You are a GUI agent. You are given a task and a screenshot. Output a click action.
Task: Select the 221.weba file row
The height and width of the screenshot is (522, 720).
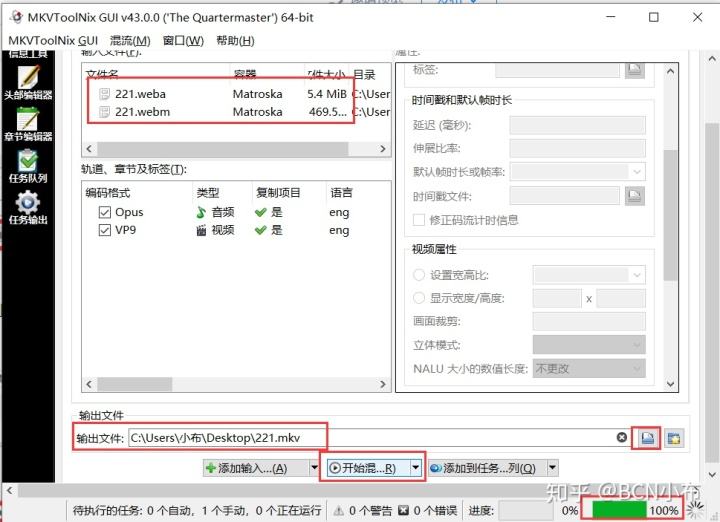(236, 94)
